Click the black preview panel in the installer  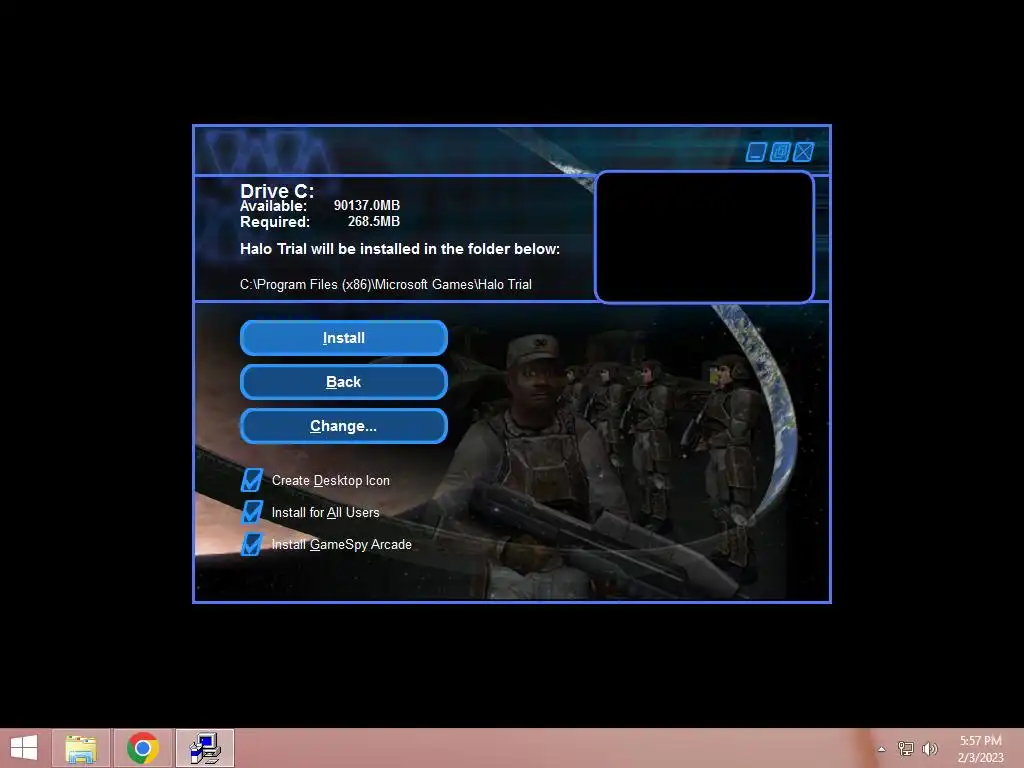[704, 237]
